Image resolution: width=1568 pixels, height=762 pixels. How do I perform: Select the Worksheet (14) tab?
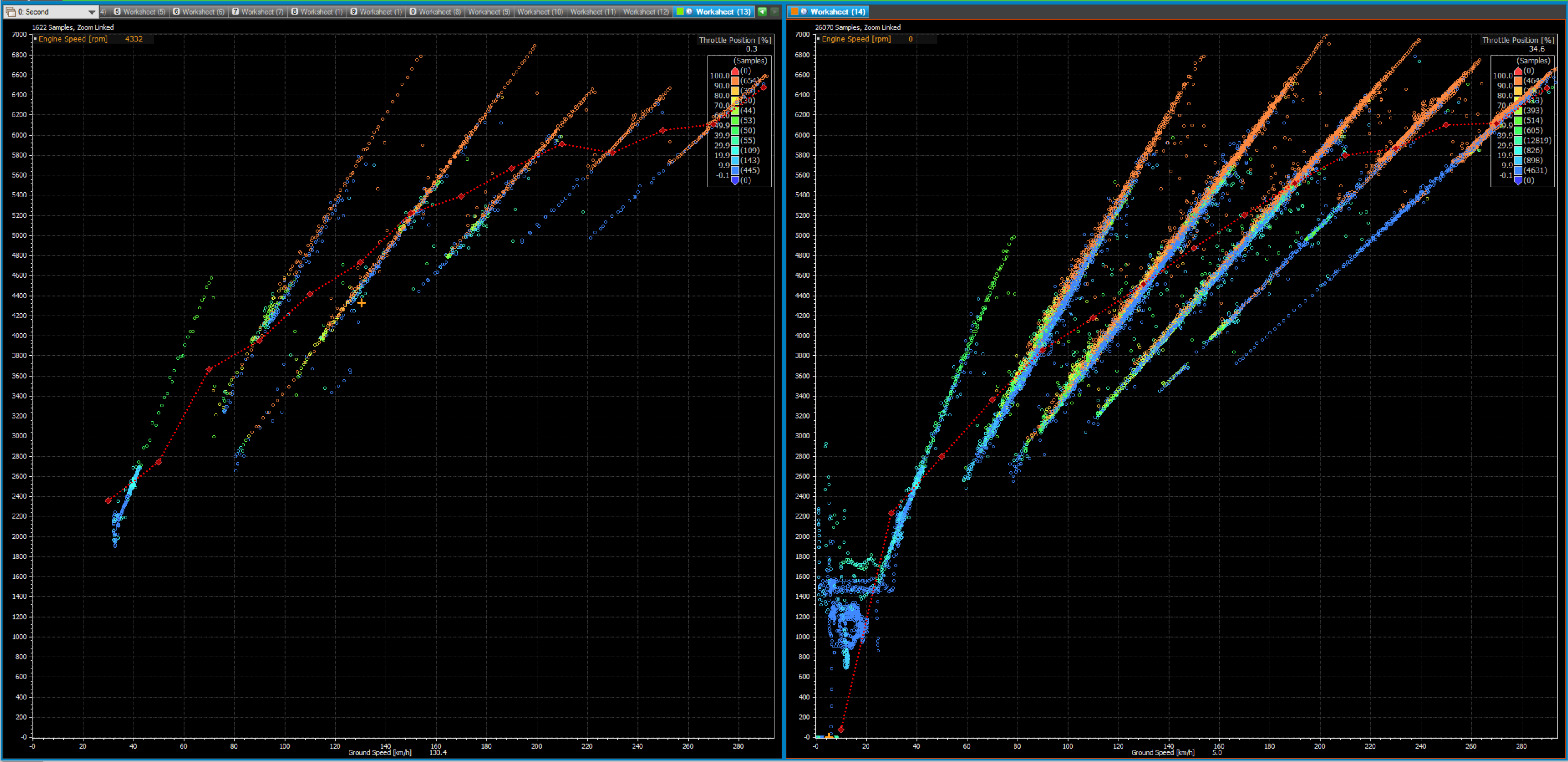(x=828, y=12)
